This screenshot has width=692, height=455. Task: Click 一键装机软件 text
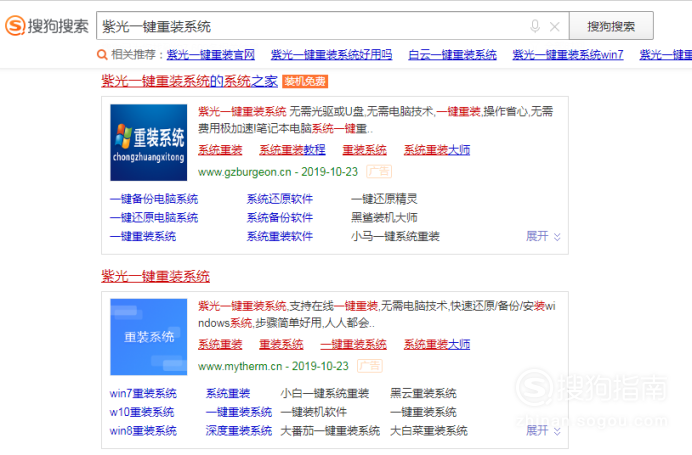[x=314, y=412]
